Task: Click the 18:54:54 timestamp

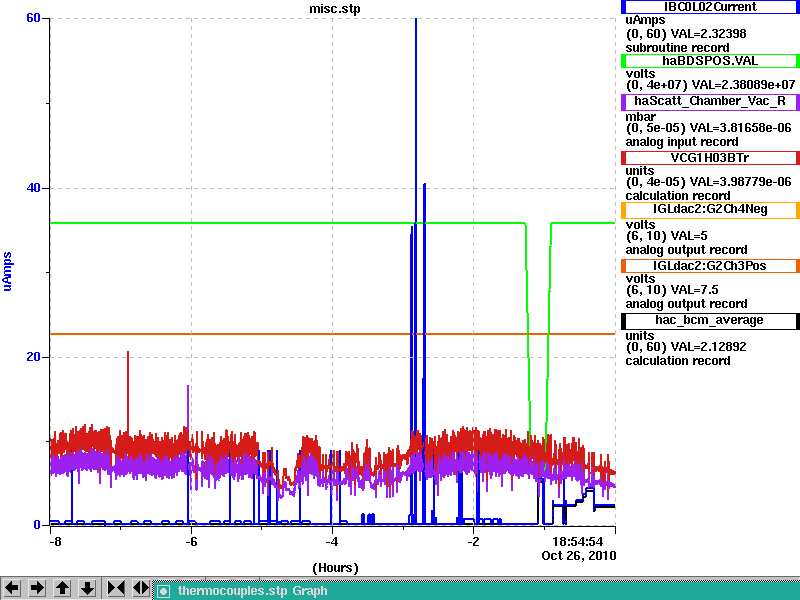Action: coord(578,541)
